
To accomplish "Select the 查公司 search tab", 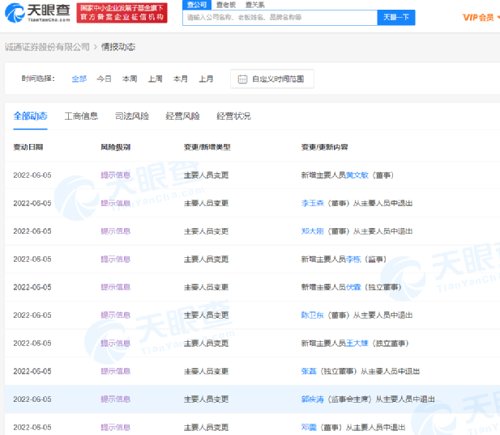I will click(x=197, y=5).
